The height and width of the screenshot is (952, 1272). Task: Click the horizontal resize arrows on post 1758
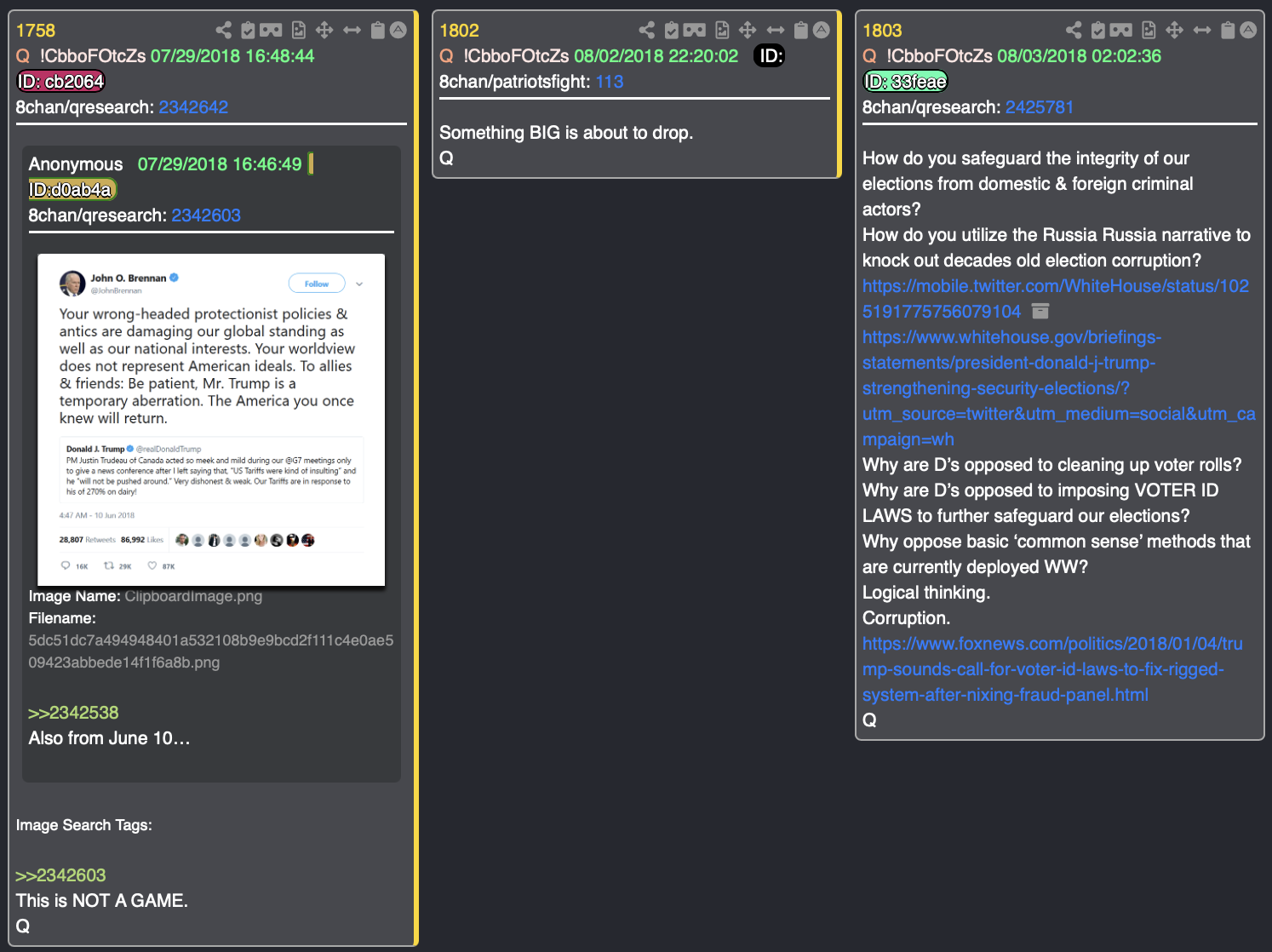(x=352, y=31)
